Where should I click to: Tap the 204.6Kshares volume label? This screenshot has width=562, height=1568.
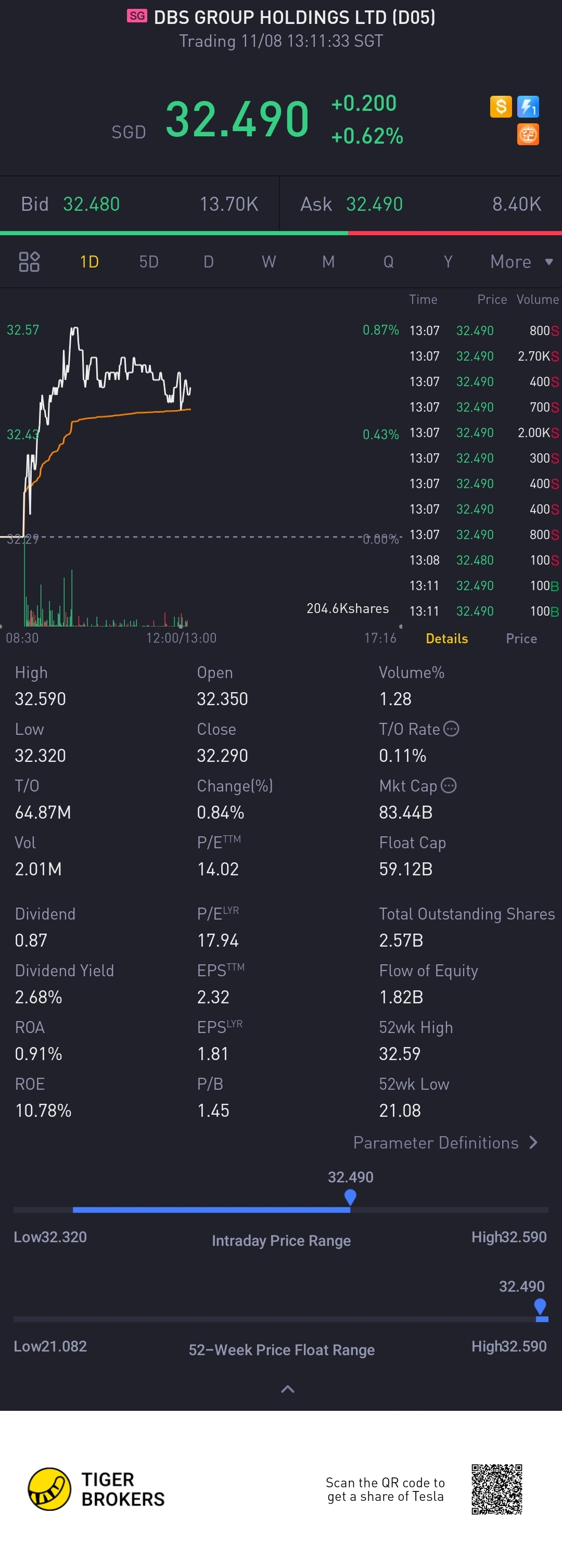(348, 608)
